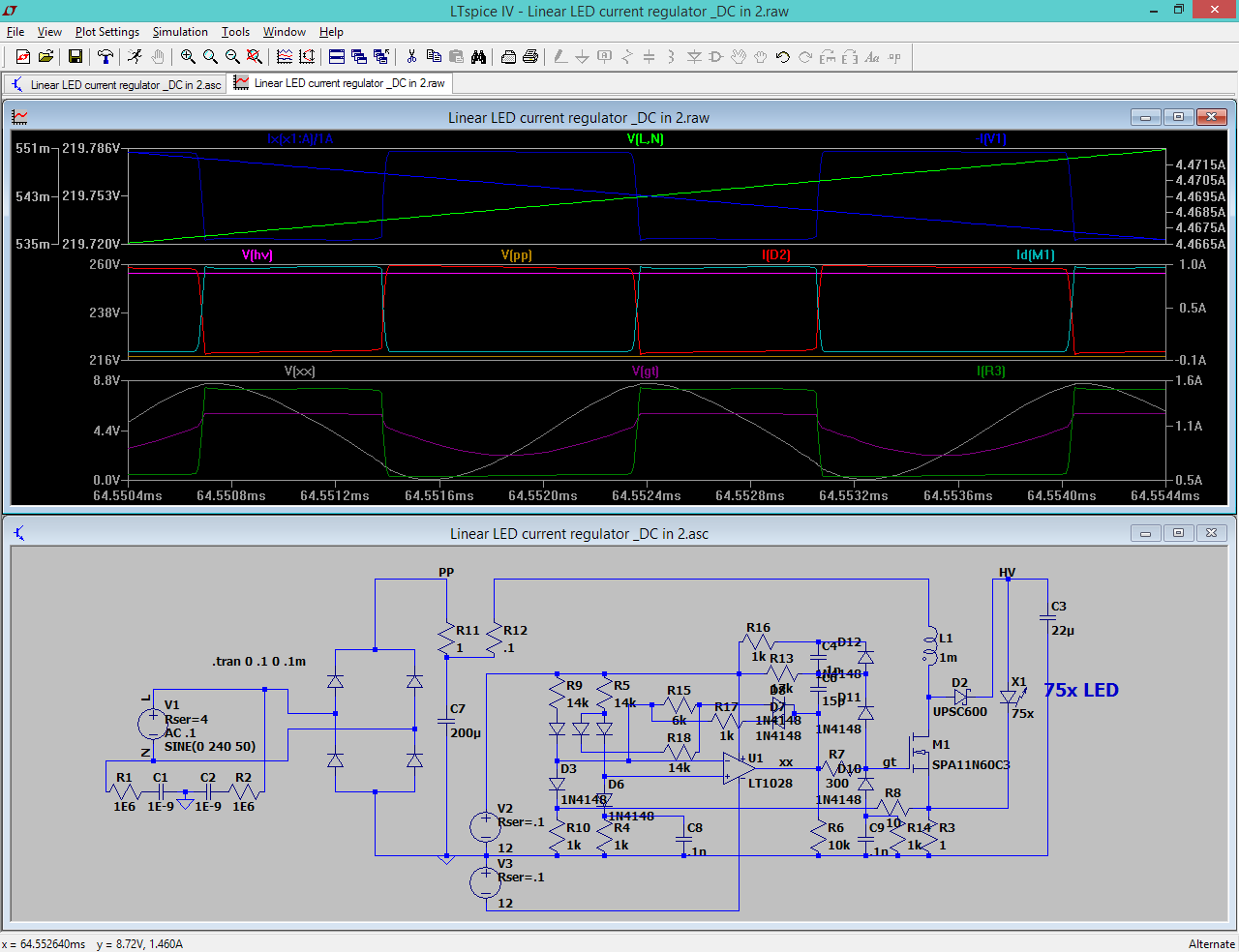Image resolution: width=1239 pixels, height=952 pixels.
Task: Click the V(L,N) trace label
Action: [646, 138]
